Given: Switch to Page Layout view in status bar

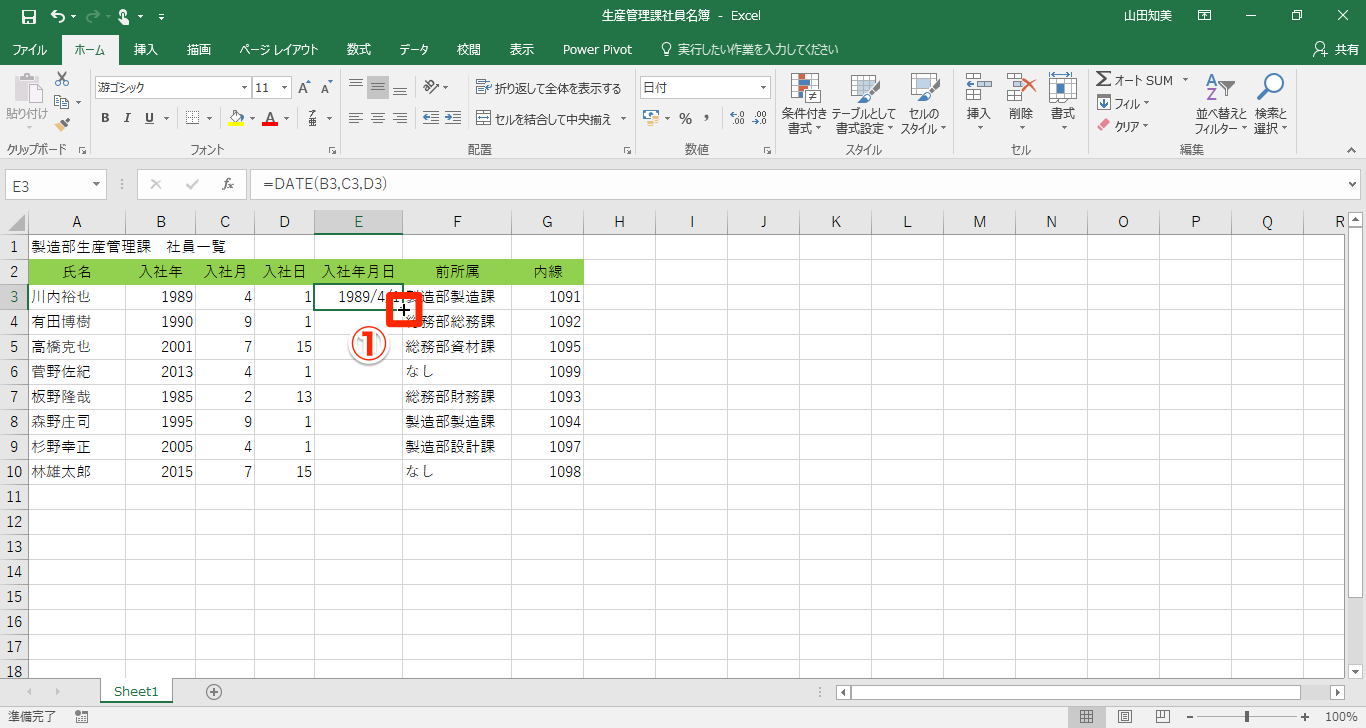Looking at the screenshot, I should 1125,716.
